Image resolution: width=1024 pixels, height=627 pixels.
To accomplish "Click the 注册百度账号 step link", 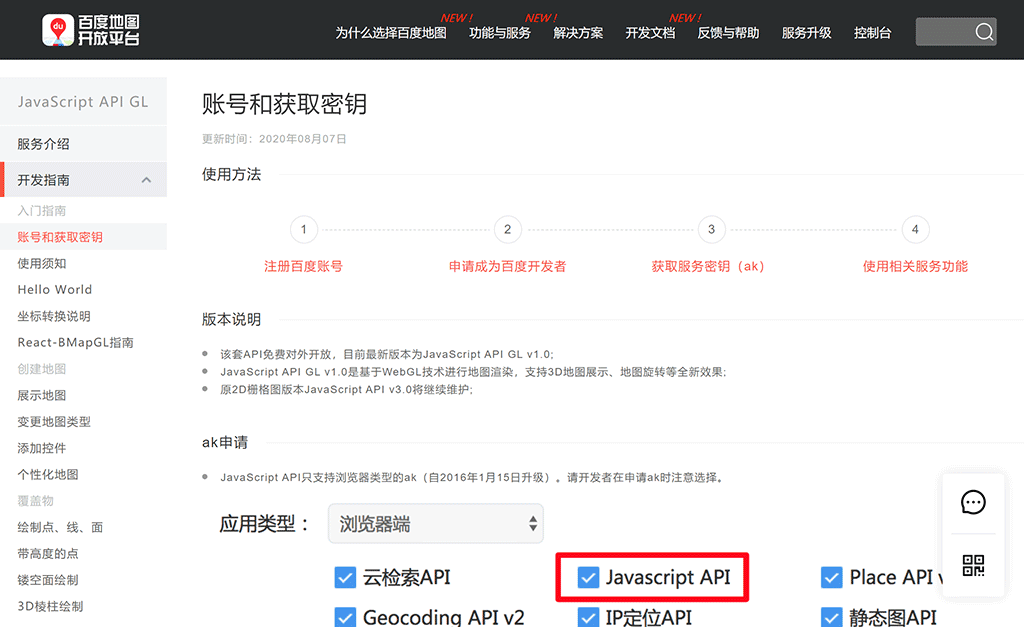I will pyautogui.click(x=303, y=266).
